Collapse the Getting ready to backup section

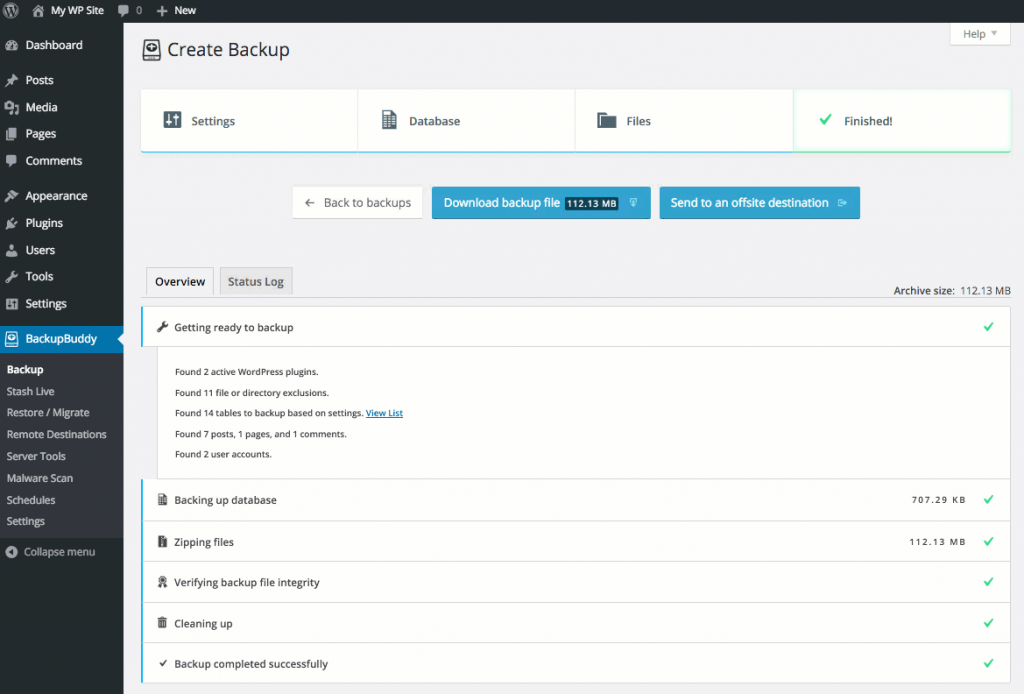click(x=233, y=327)
